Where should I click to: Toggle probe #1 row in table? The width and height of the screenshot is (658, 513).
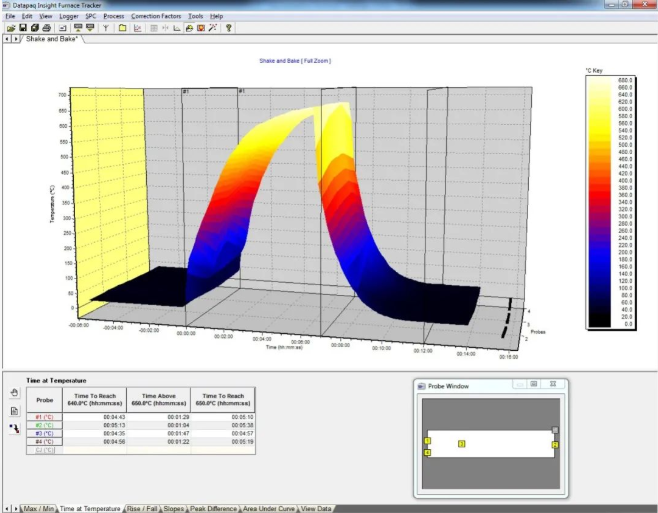pos(45,416)
